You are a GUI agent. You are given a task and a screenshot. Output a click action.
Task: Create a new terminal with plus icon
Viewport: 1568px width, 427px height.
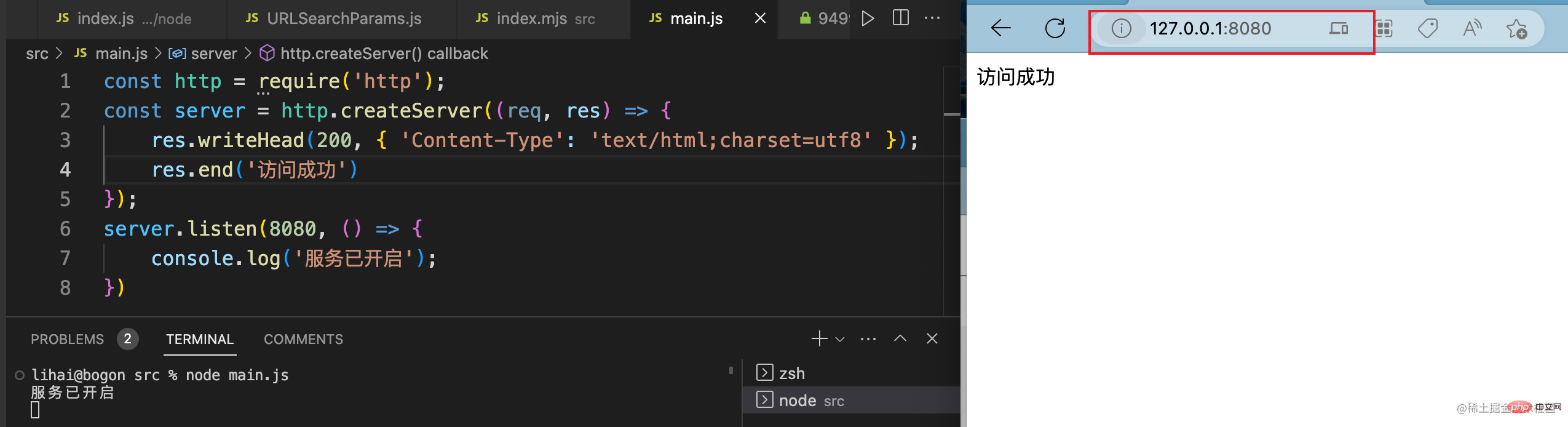pos(819,339)
